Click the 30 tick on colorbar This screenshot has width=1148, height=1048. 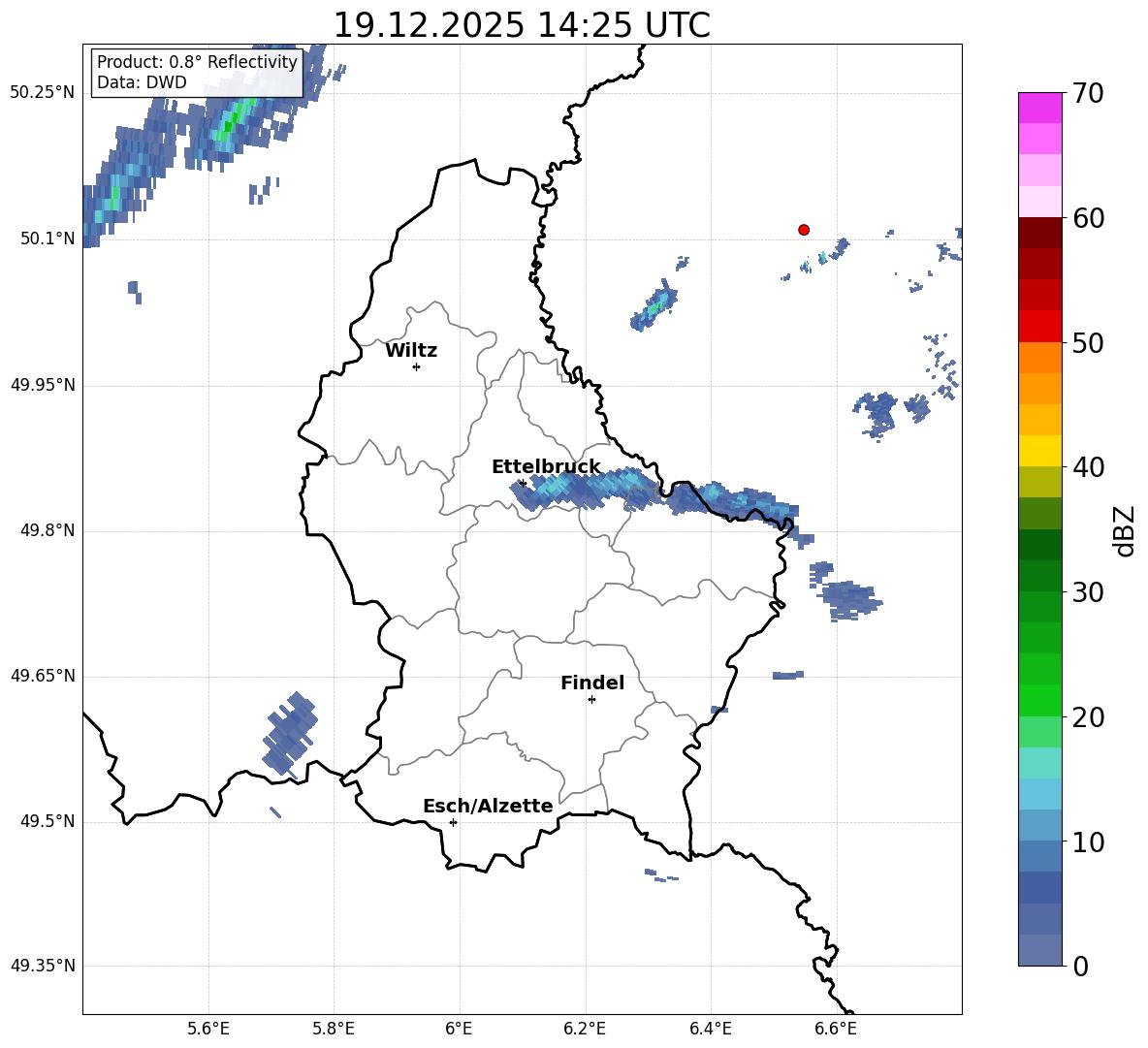click(1087, 591)
